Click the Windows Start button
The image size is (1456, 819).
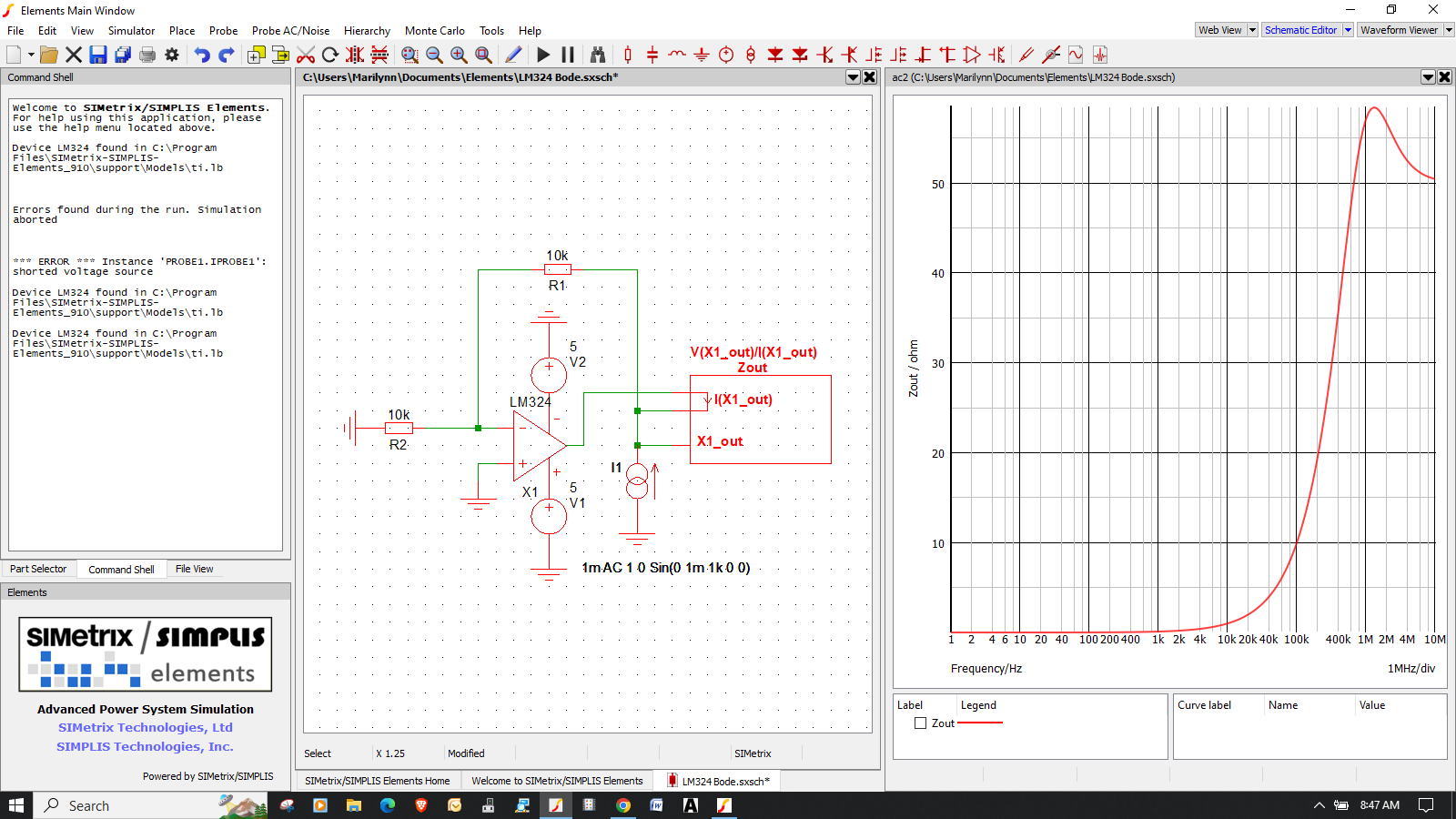[x=16, y=805]
